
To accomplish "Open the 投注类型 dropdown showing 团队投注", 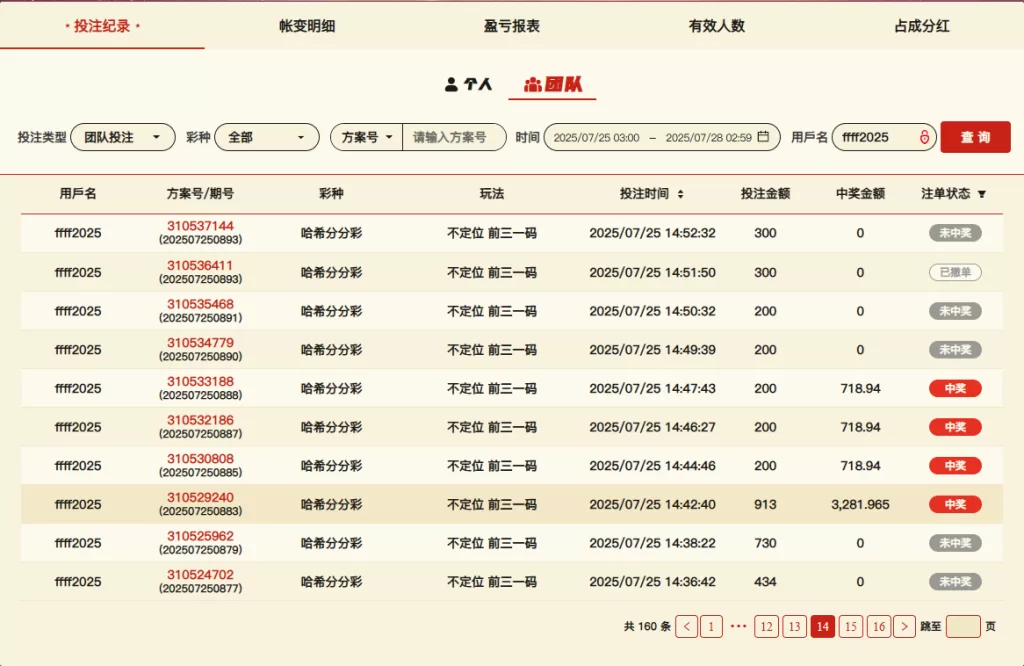I will (123, 137).
